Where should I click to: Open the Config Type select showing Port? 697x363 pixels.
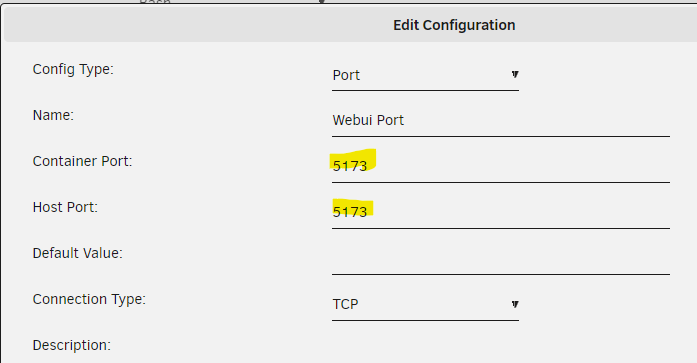pos(425,76)
